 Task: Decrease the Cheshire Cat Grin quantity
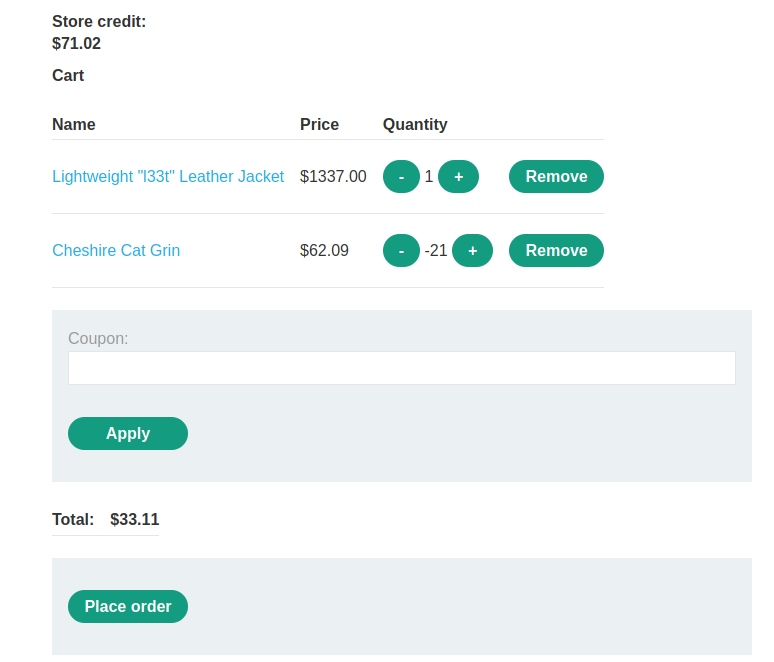(401, 250)
